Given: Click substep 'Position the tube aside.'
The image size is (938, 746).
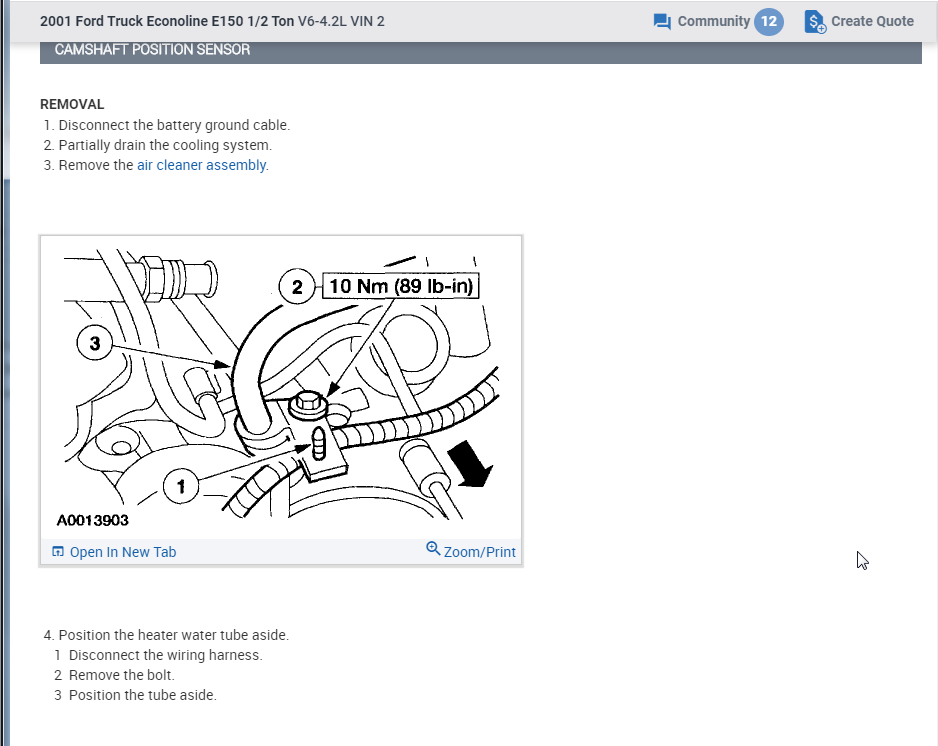Looking at the screenshot, I should pyautogui.click(x=142, y=695).
